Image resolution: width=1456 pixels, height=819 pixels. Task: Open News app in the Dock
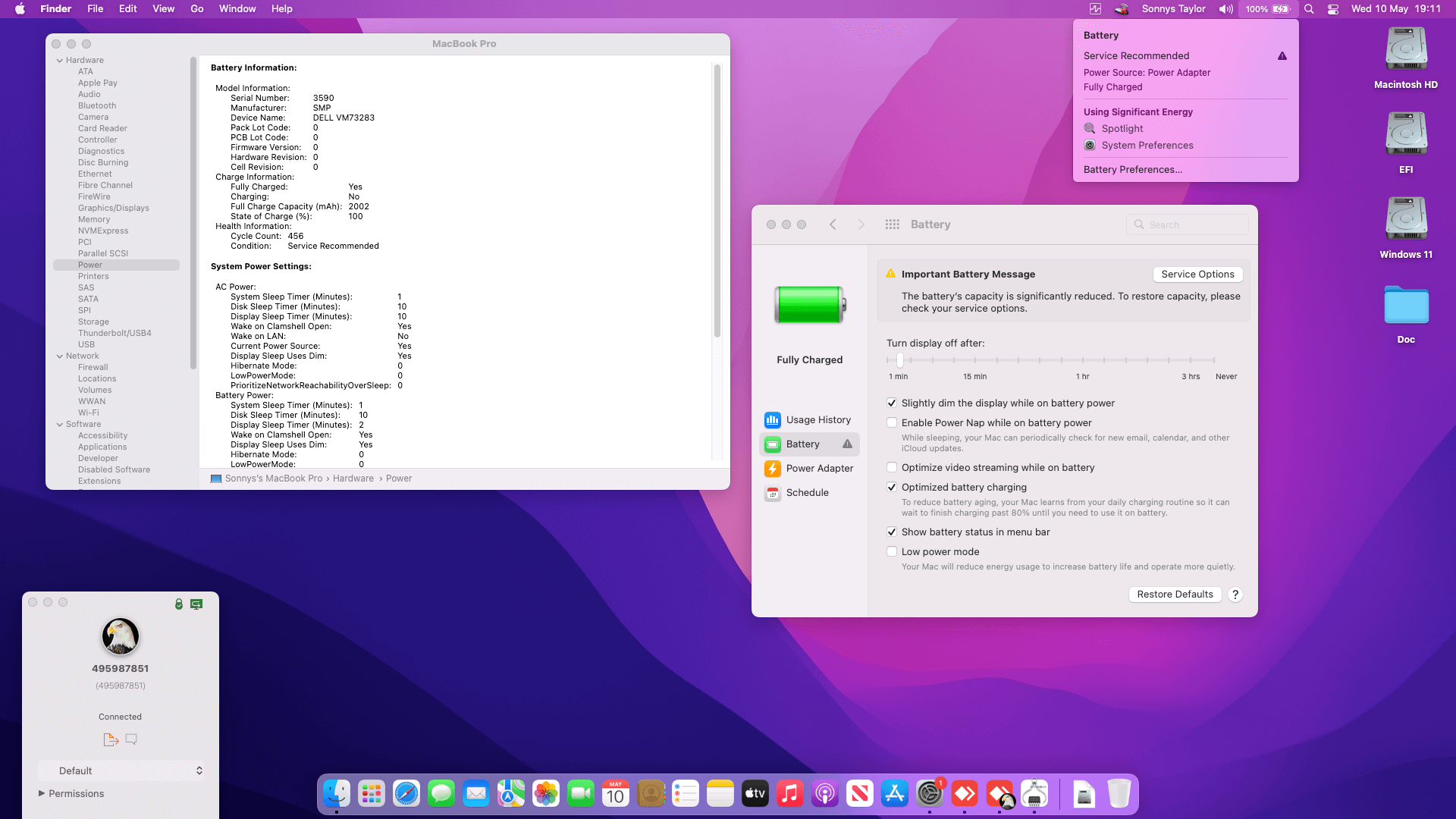(x=860, y=794)
